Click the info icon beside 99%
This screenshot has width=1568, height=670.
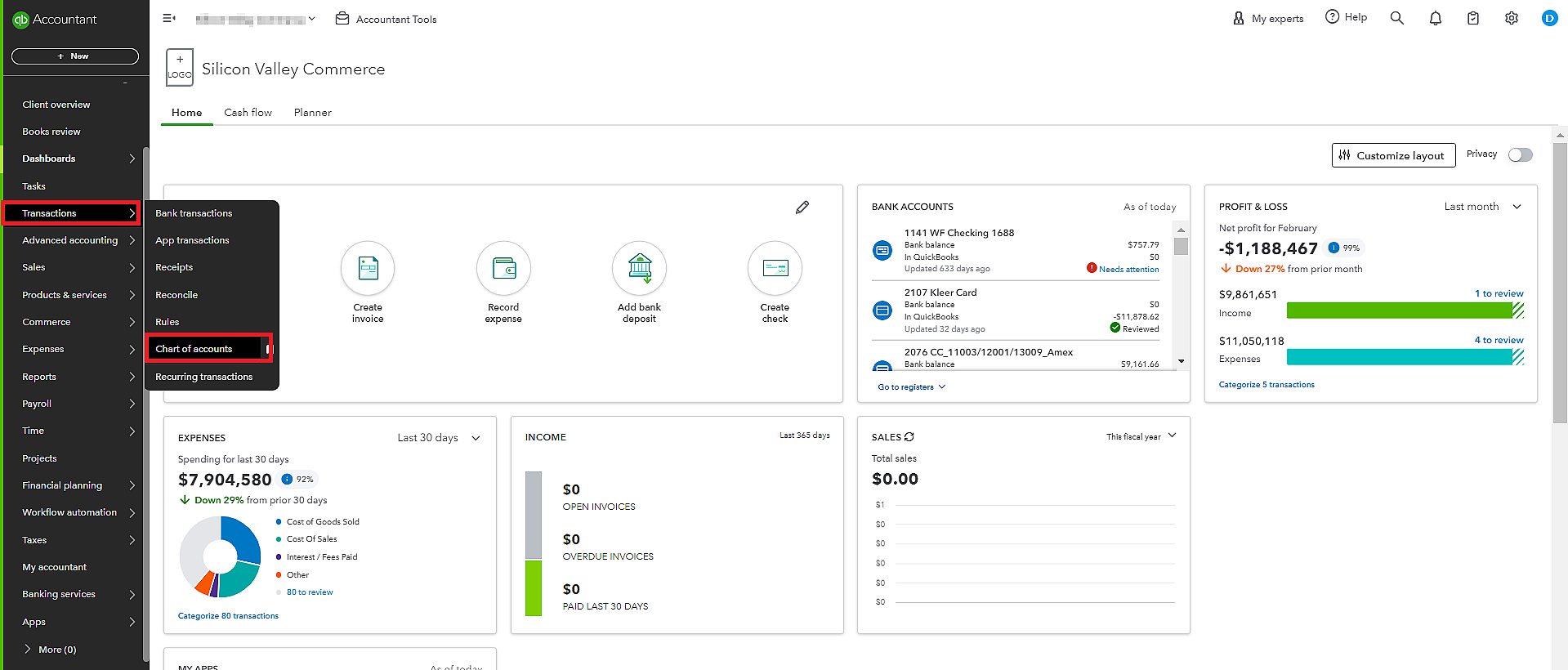pos(1333,248)
